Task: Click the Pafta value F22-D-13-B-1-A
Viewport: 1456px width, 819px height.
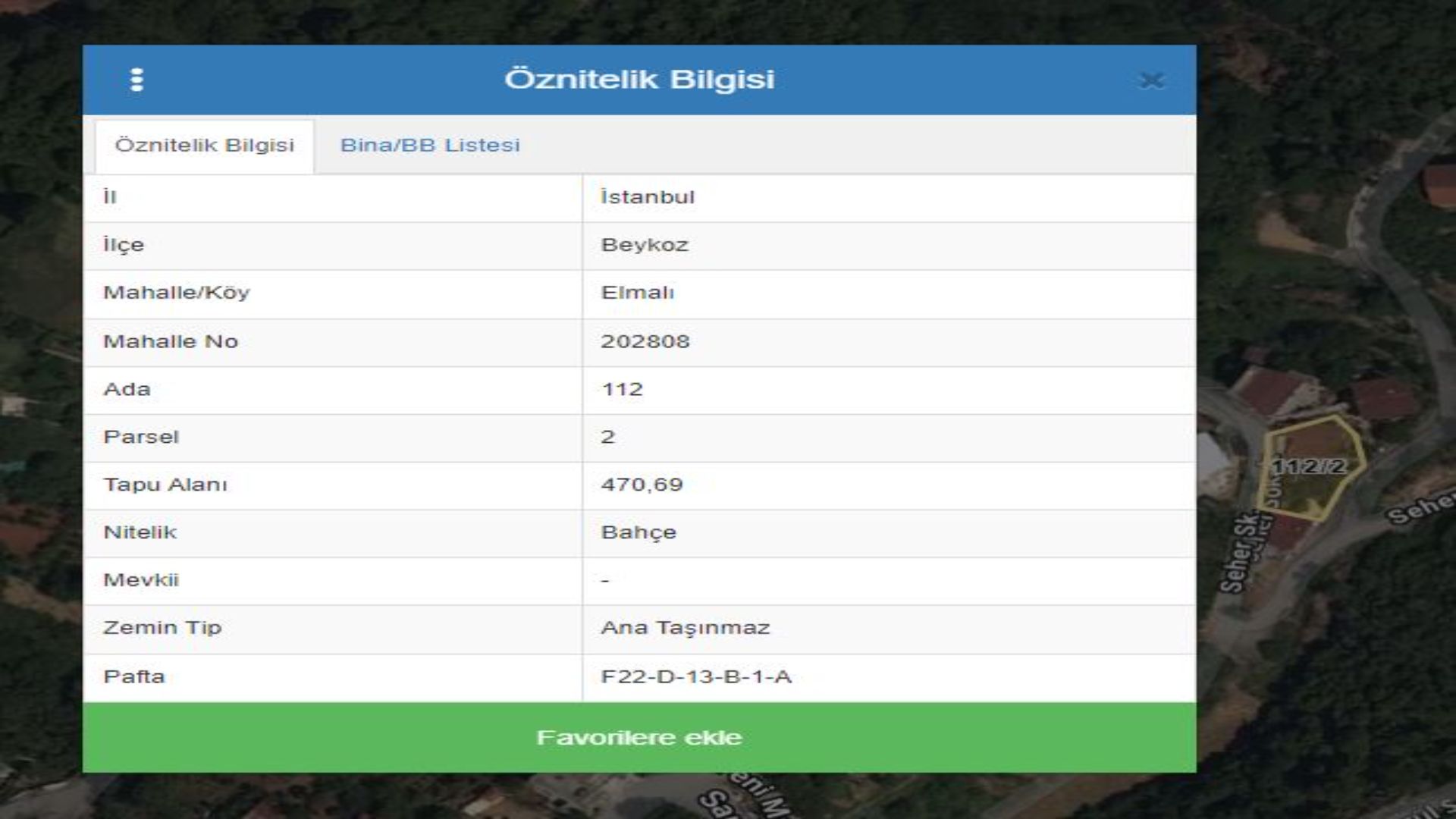Action: [x=696, y=676]
